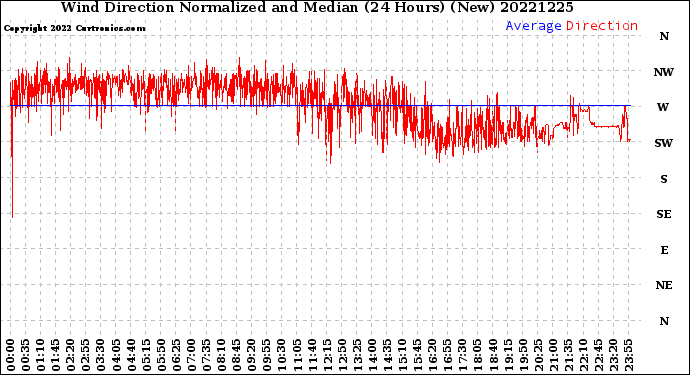The image size is (690, 375).
Task: Click the 02:20 time axis label
Action: (x=70, y=356)
